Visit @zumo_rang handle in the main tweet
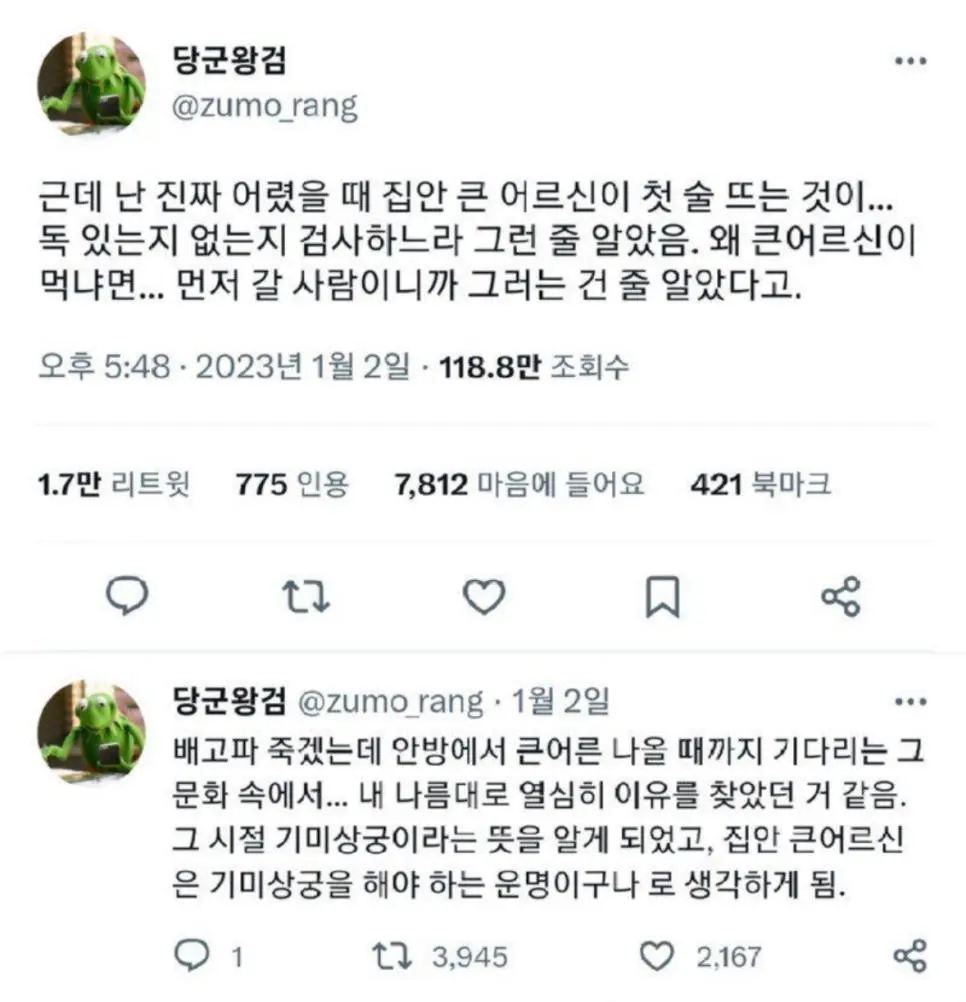This screenshot has width=966, height=1002. tap(264, 107)
